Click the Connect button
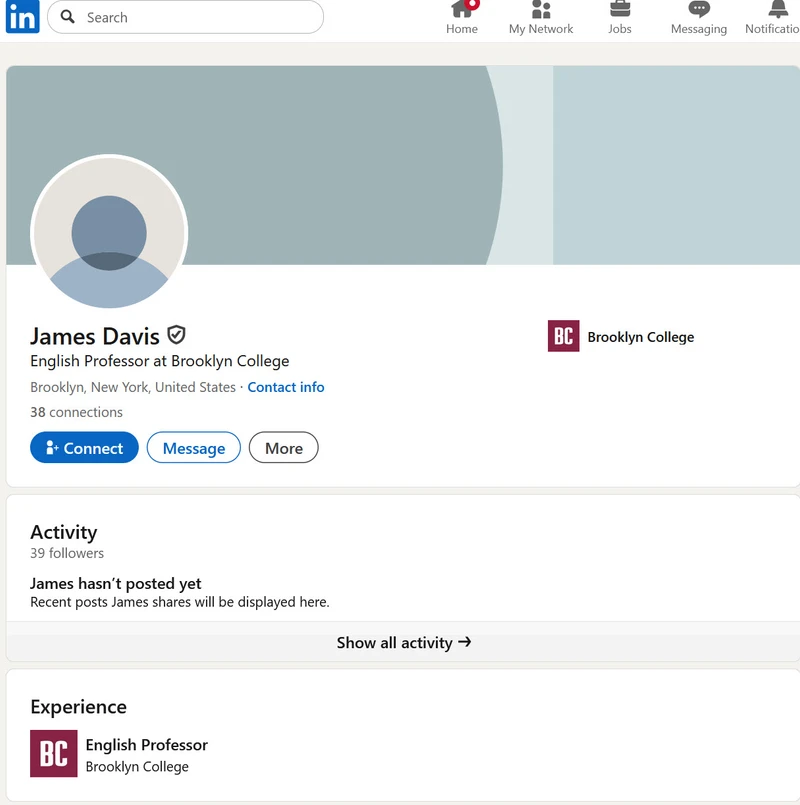800x805 pixels. [84, 448]
